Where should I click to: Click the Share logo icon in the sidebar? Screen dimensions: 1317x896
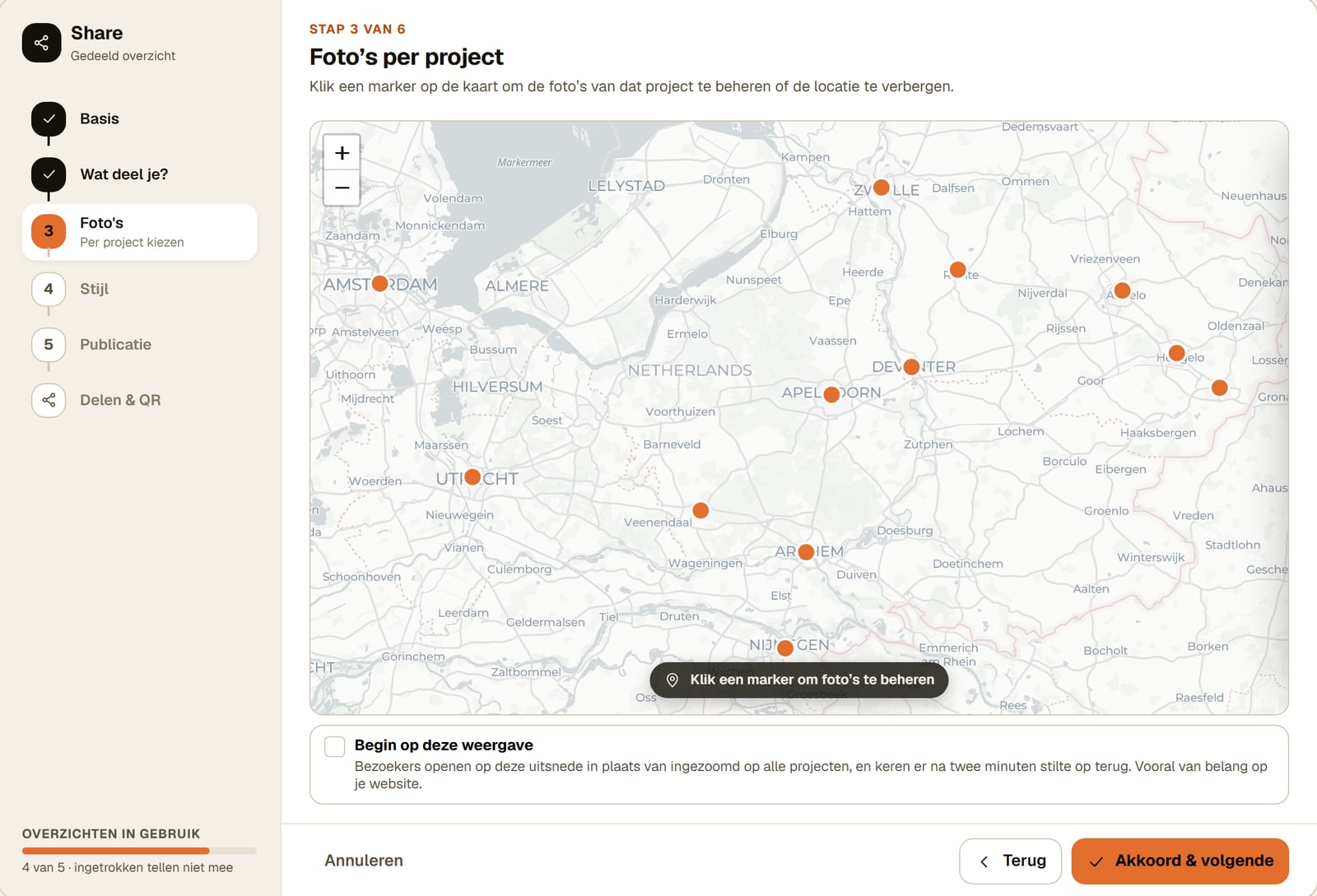pyautogui.click(x=42, y=43)
